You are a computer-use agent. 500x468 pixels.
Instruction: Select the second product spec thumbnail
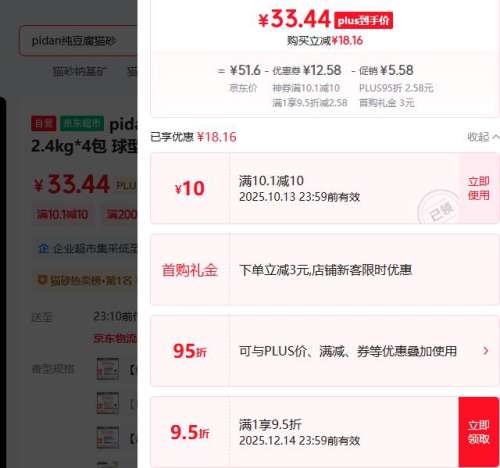(108, 403)
